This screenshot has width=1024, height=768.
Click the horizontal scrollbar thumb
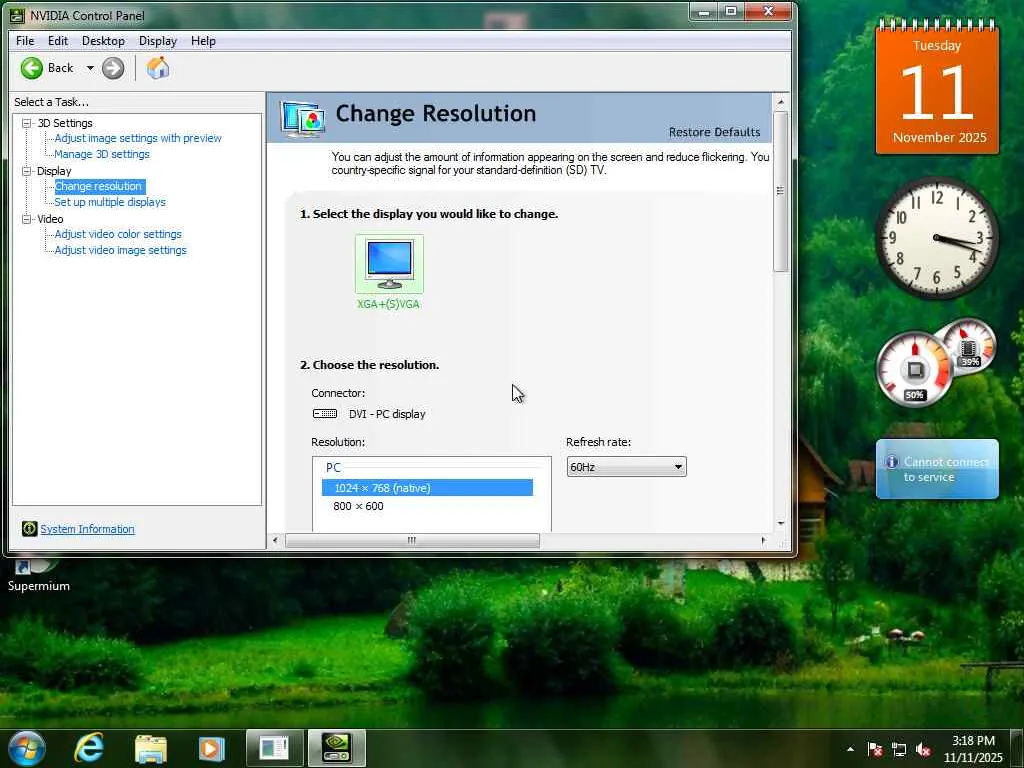(412, 541)
